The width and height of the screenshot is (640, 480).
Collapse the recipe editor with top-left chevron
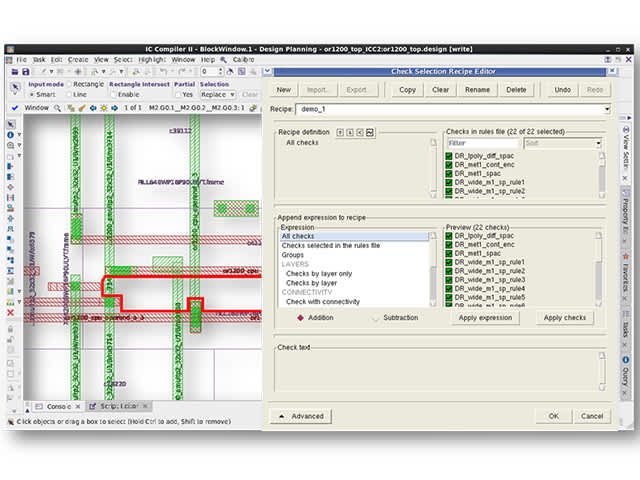[267, 71]
